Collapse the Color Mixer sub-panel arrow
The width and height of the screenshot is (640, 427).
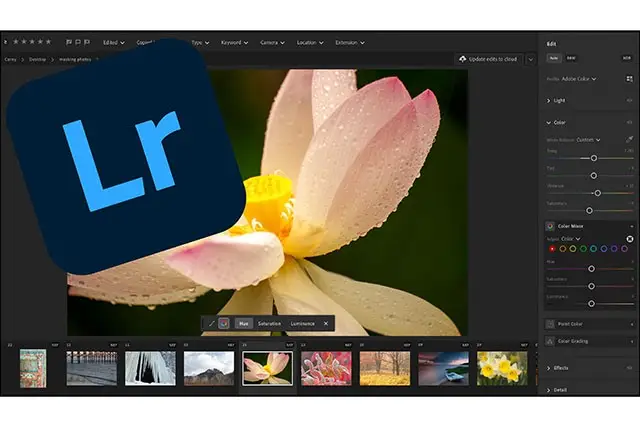click(632, 226)
